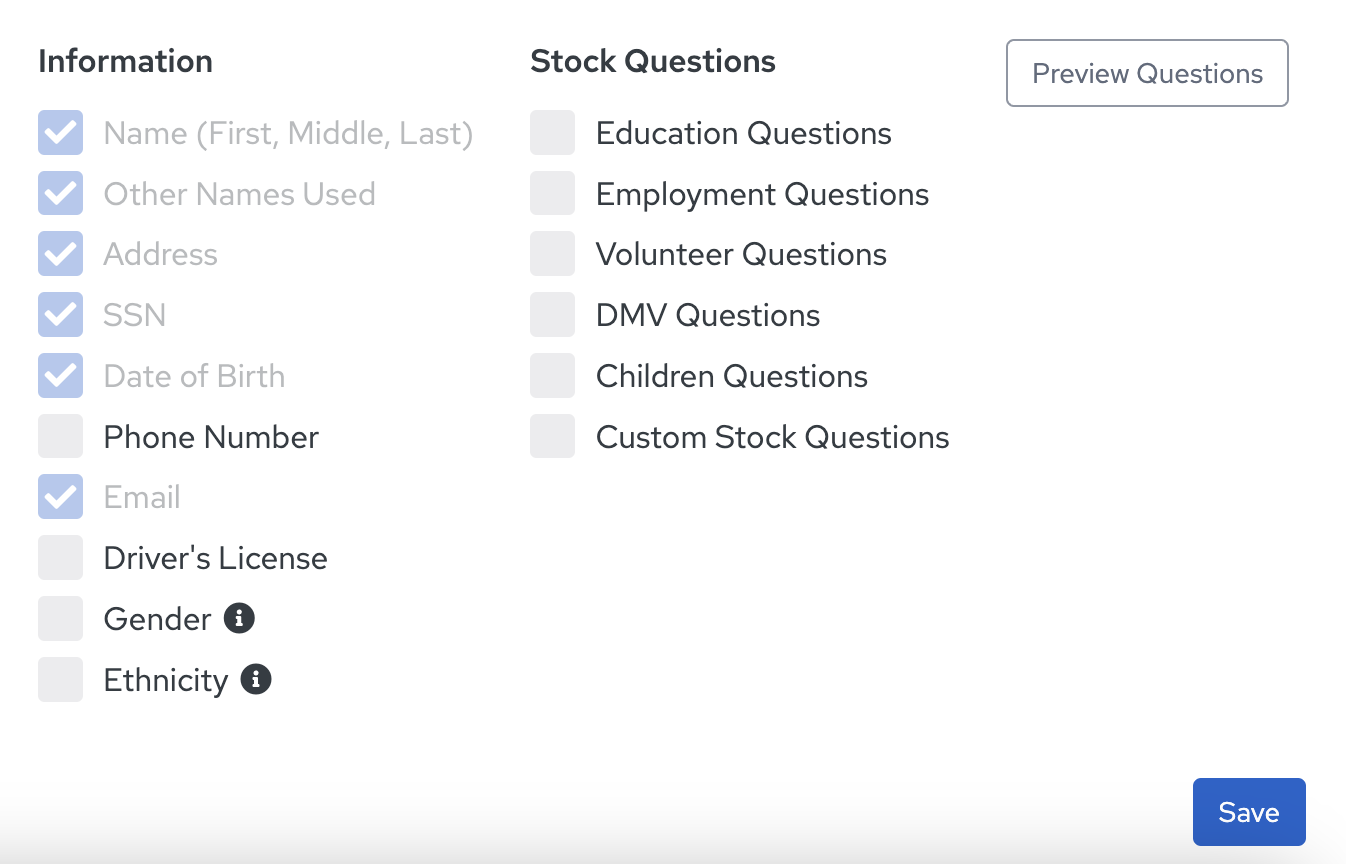Check the Employment Questions box
The height and width of the screenshot is (864, 1346).
(553, 193)
